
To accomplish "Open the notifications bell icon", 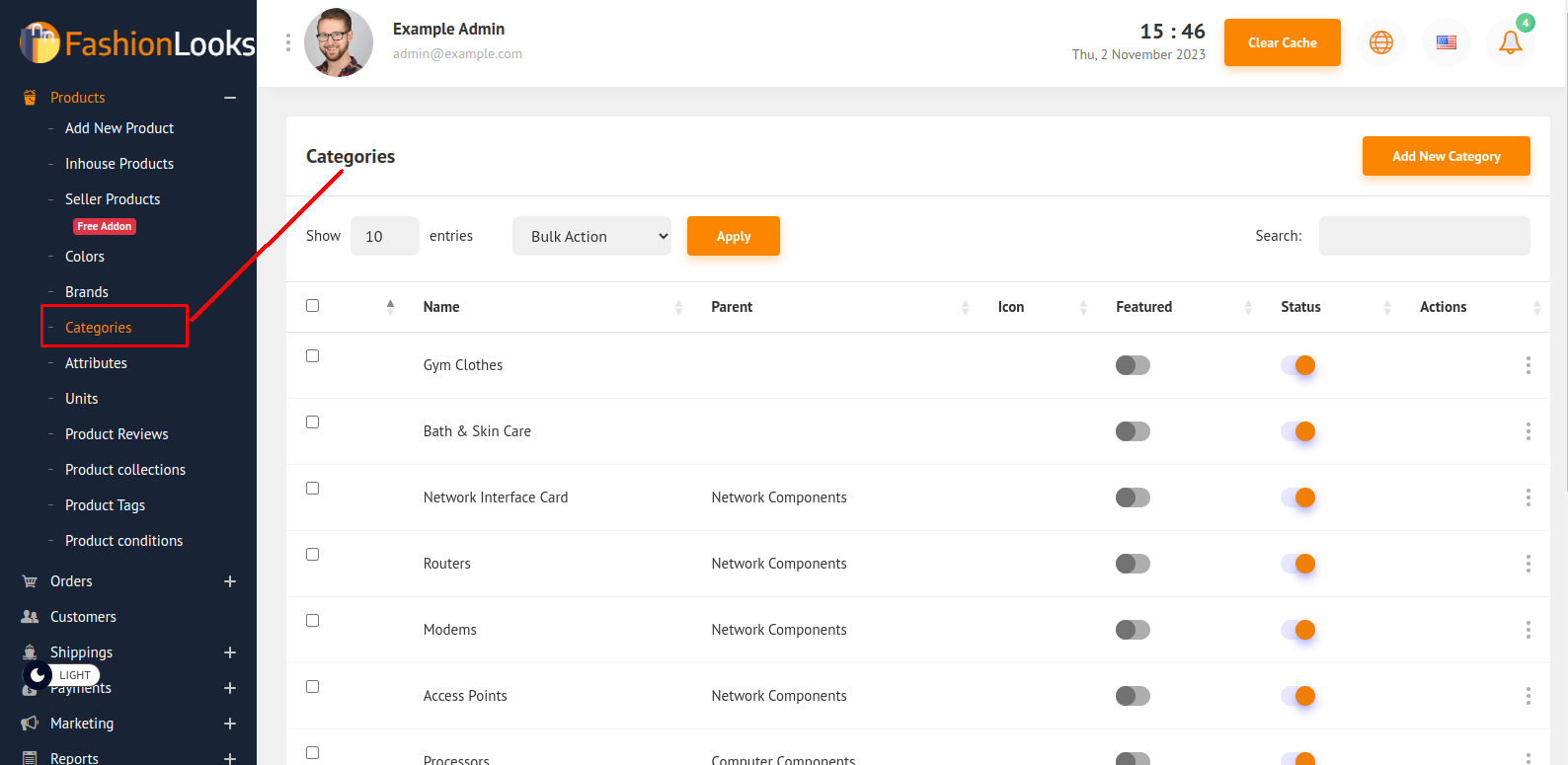I will pyautogui.click(x=1510, y=42).
